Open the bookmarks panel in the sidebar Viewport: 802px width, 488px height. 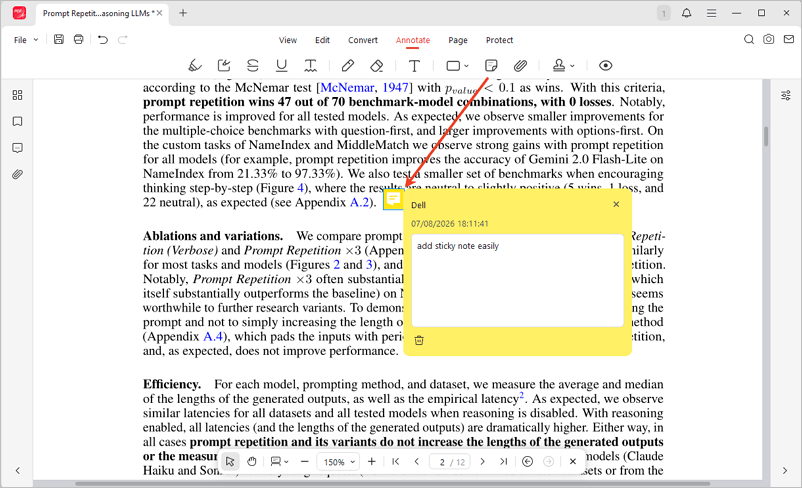point(17,122)
